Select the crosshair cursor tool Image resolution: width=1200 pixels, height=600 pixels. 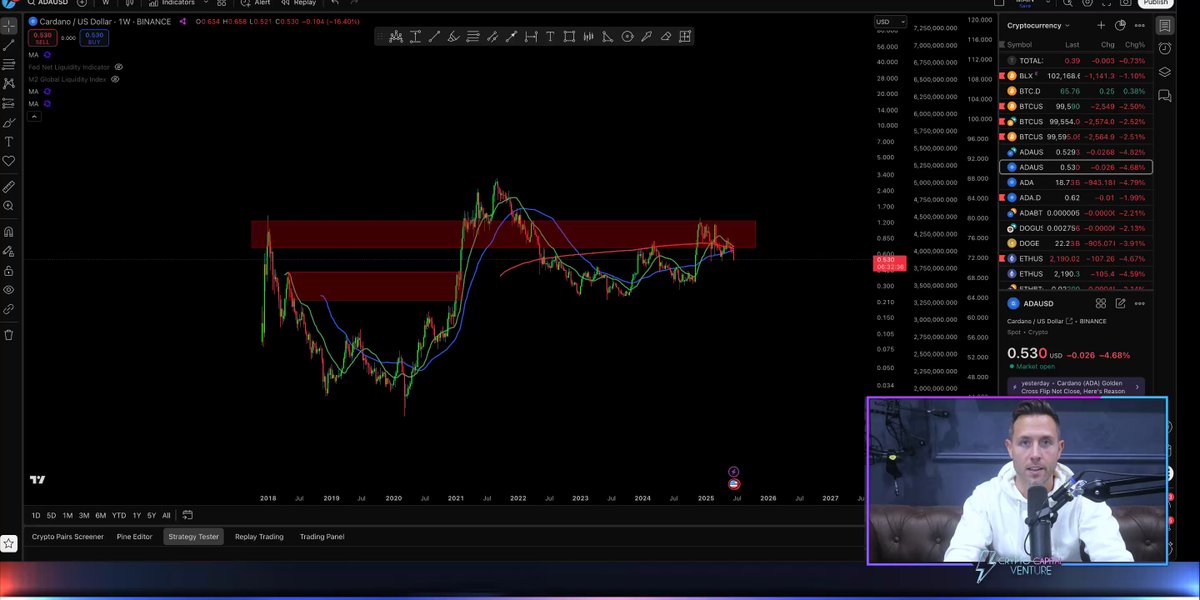tap(9, 26)
